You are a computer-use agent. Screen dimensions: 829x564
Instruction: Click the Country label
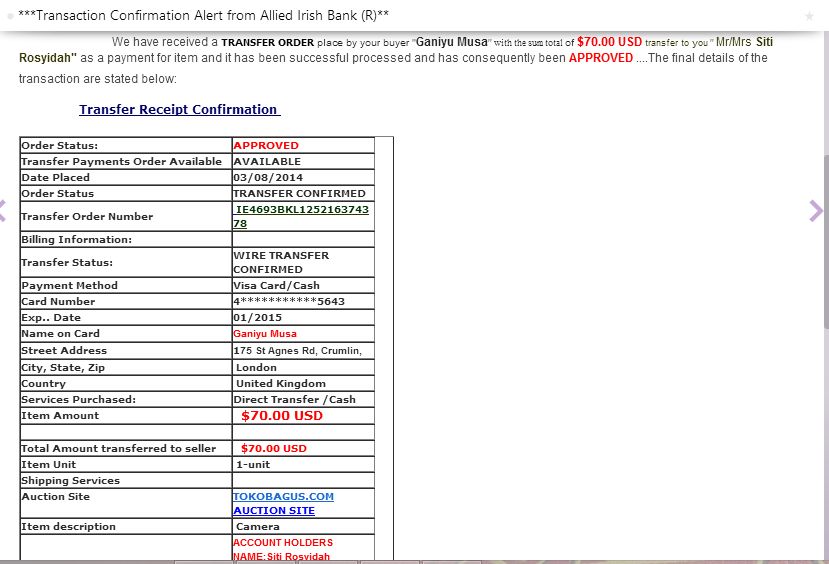point(43,384)
